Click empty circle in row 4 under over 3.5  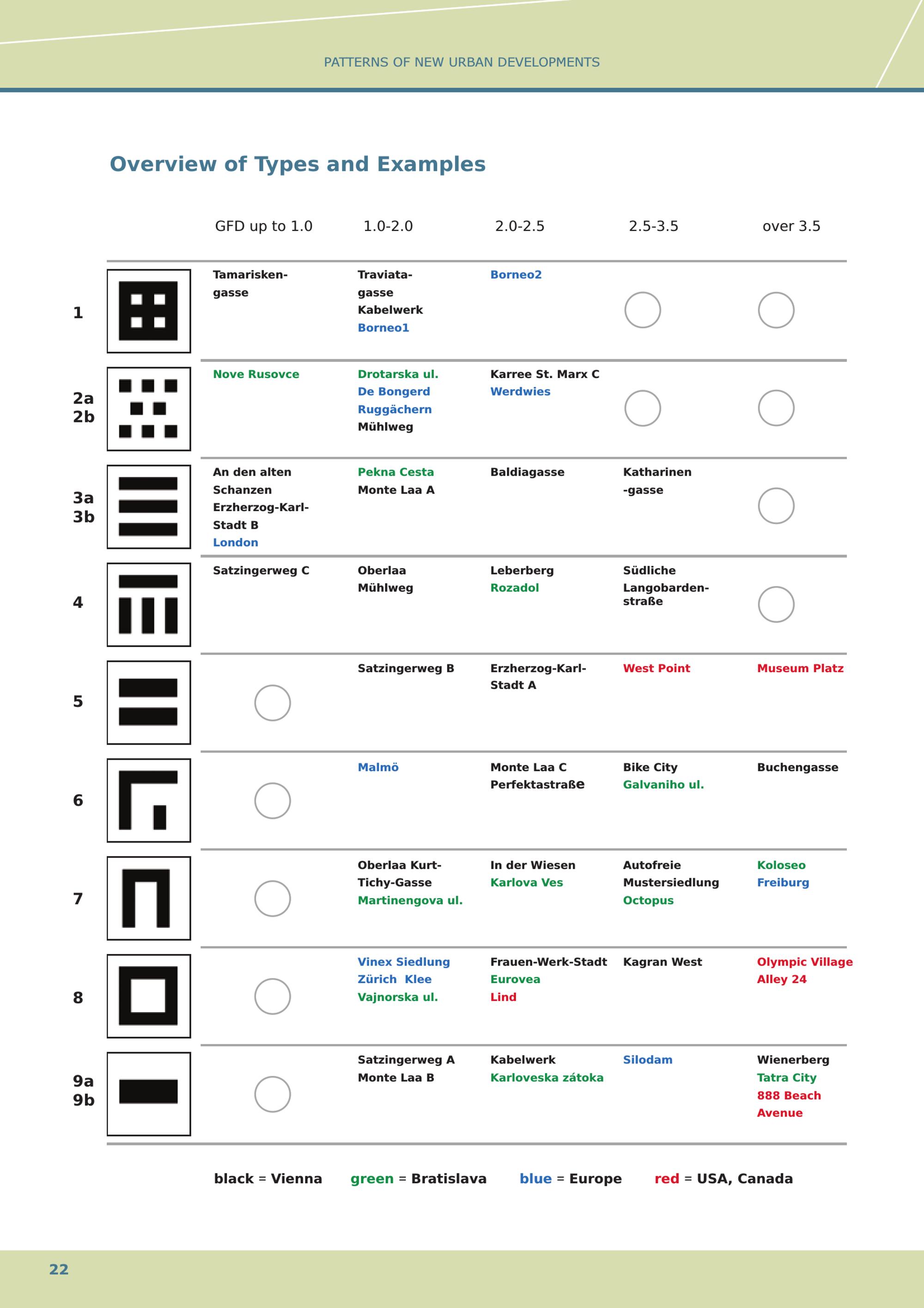click(x=776, y=605)
